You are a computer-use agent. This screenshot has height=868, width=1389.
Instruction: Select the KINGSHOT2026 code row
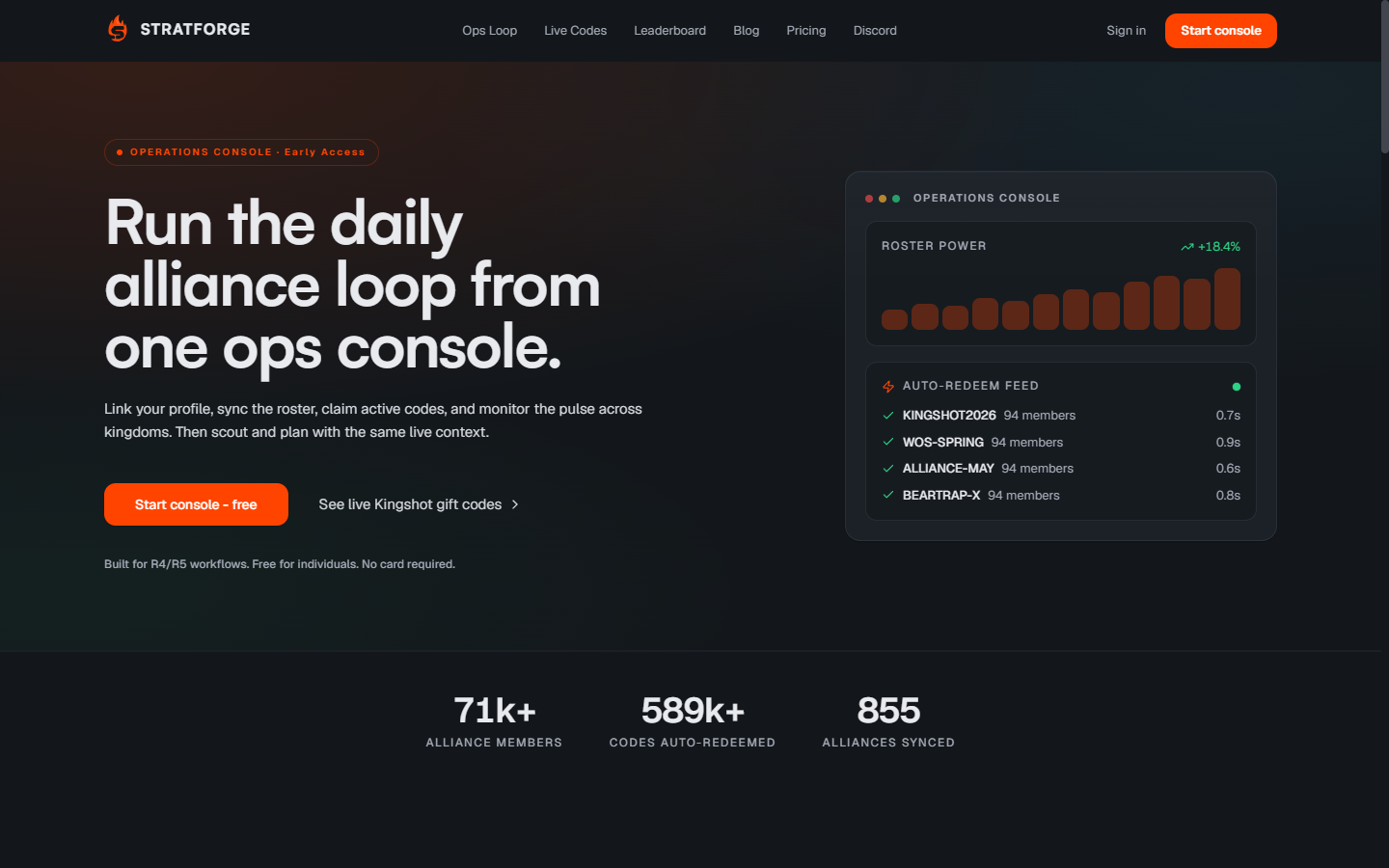click(x=1061, y=416)
